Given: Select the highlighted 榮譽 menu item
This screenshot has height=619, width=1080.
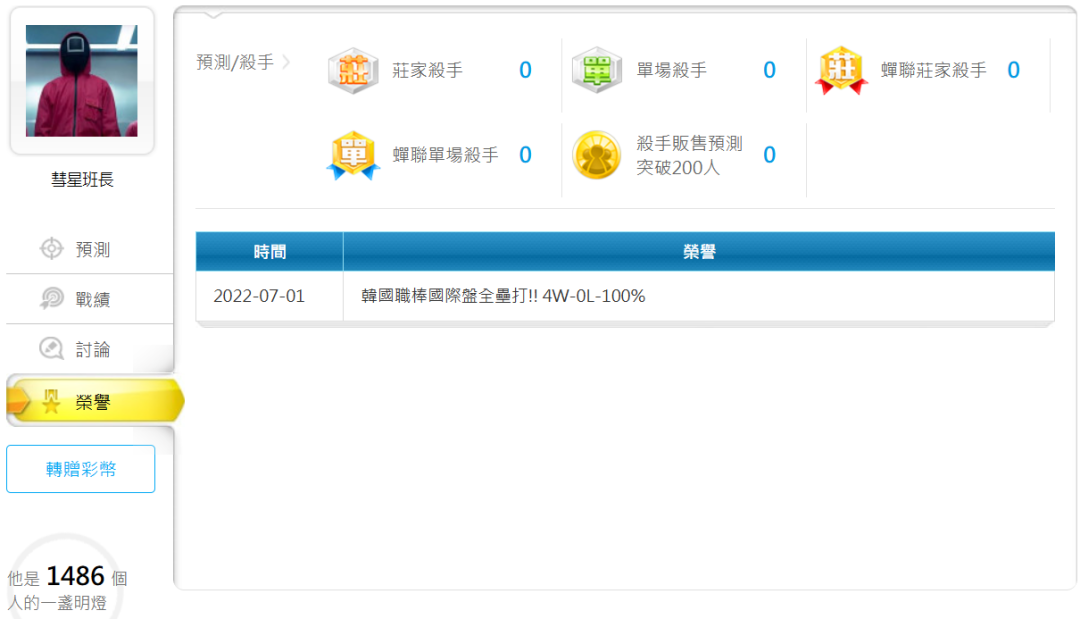Looking at the screenshot, I should (95, 401).
